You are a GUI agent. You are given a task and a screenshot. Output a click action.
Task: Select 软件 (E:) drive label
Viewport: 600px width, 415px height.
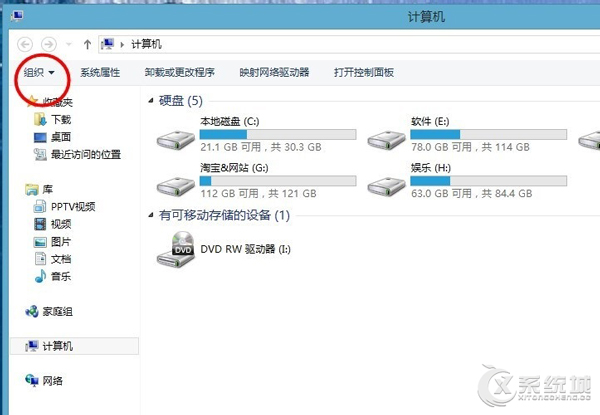pyautogui.click(x=430, y=122)
